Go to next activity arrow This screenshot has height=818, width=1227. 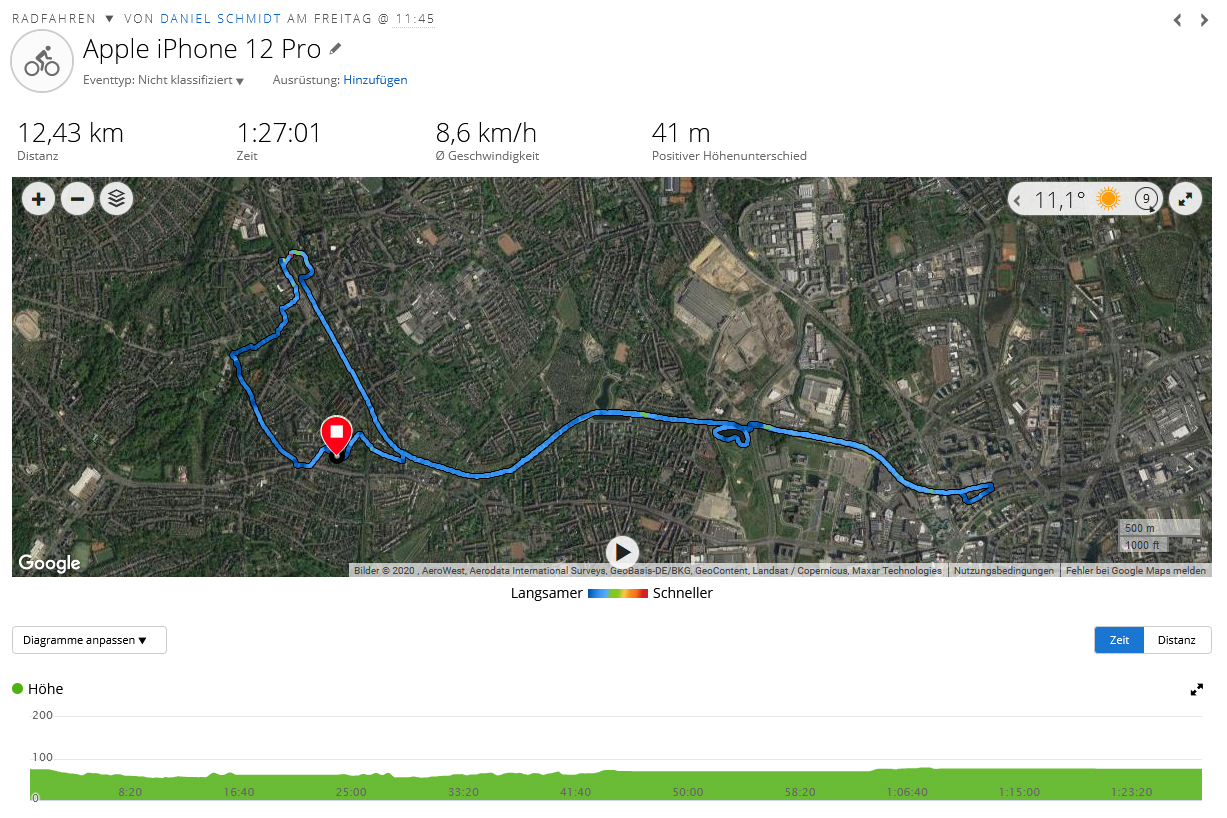(x=1204, y=20)
